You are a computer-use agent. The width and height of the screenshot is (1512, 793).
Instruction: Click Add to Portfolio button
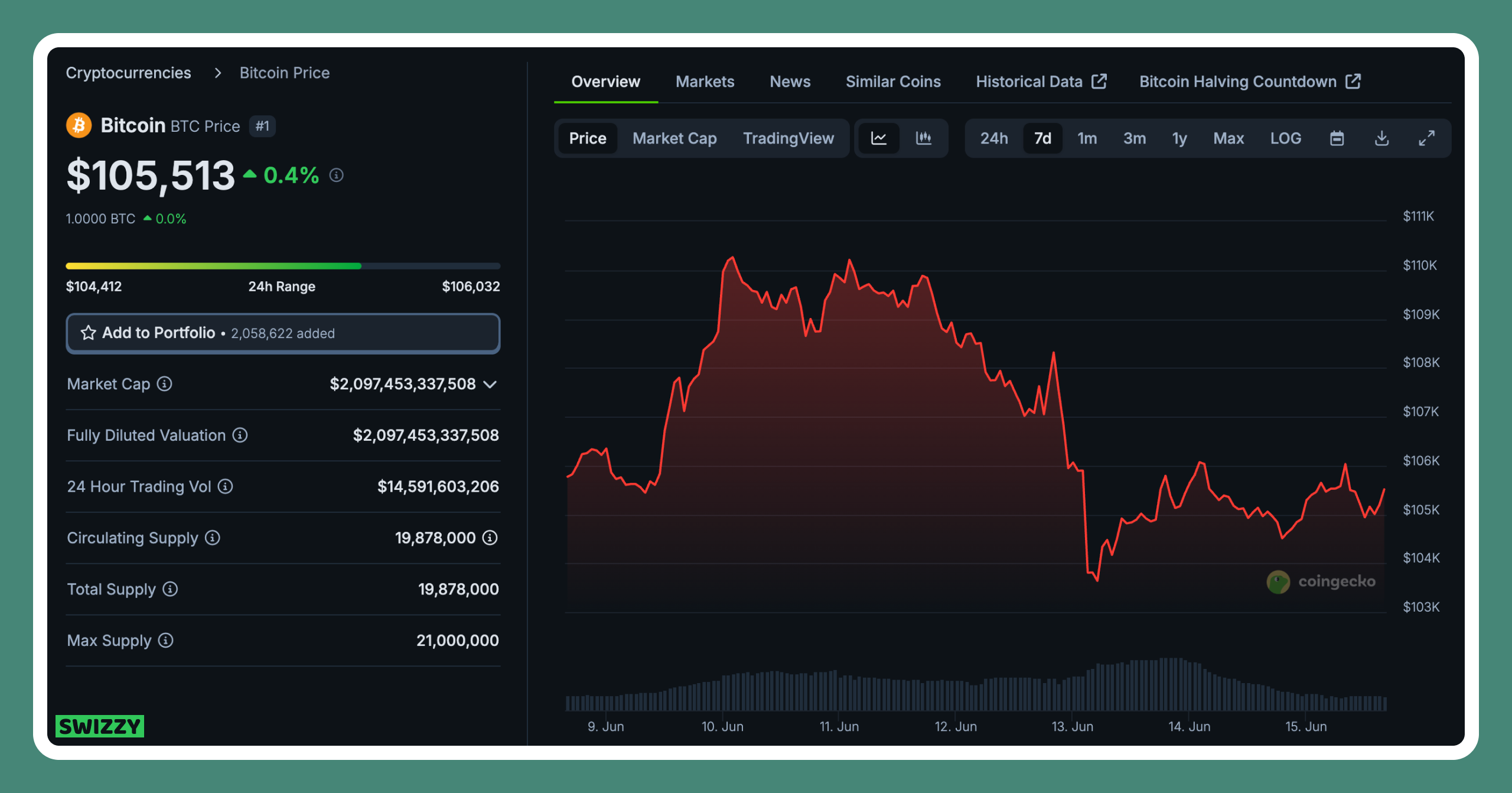(283, 333)
